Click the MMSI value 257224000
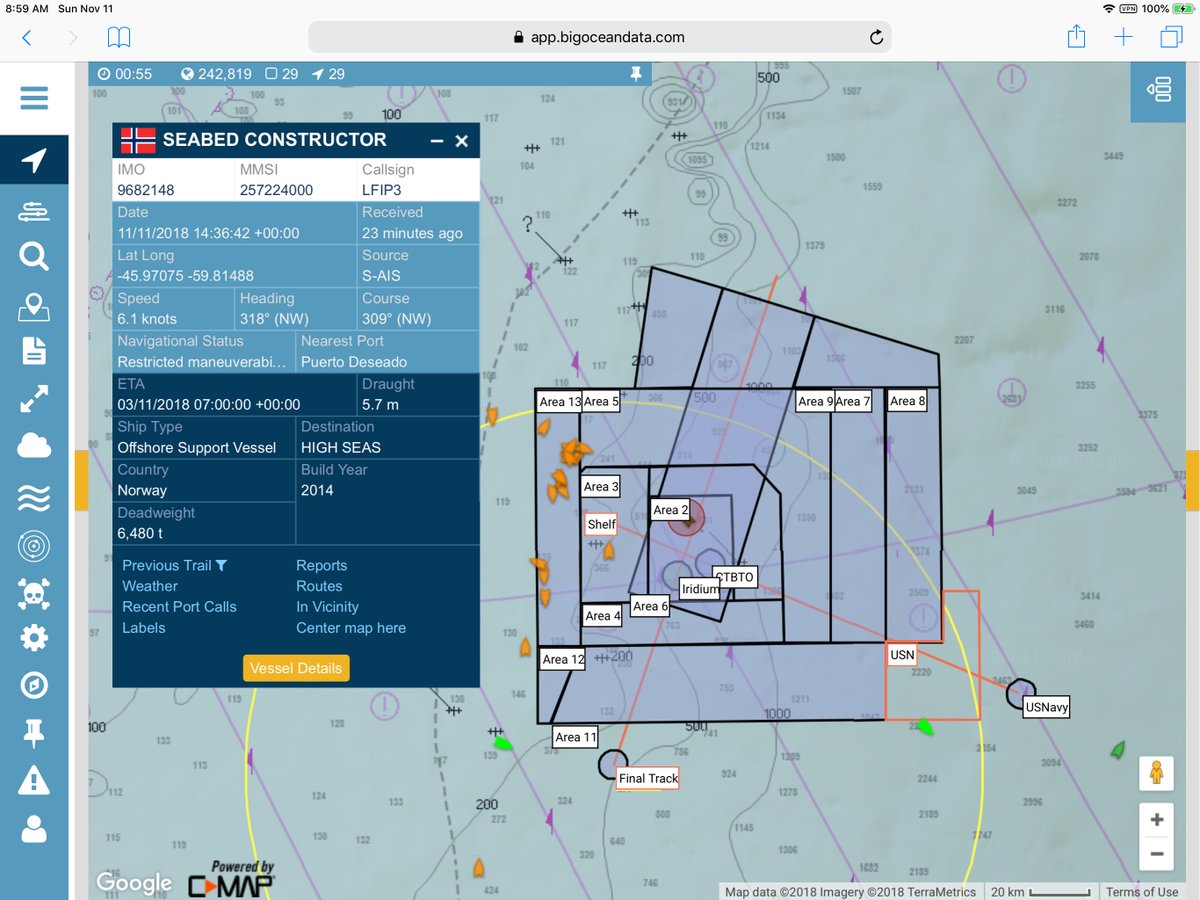 click(276, 190)
